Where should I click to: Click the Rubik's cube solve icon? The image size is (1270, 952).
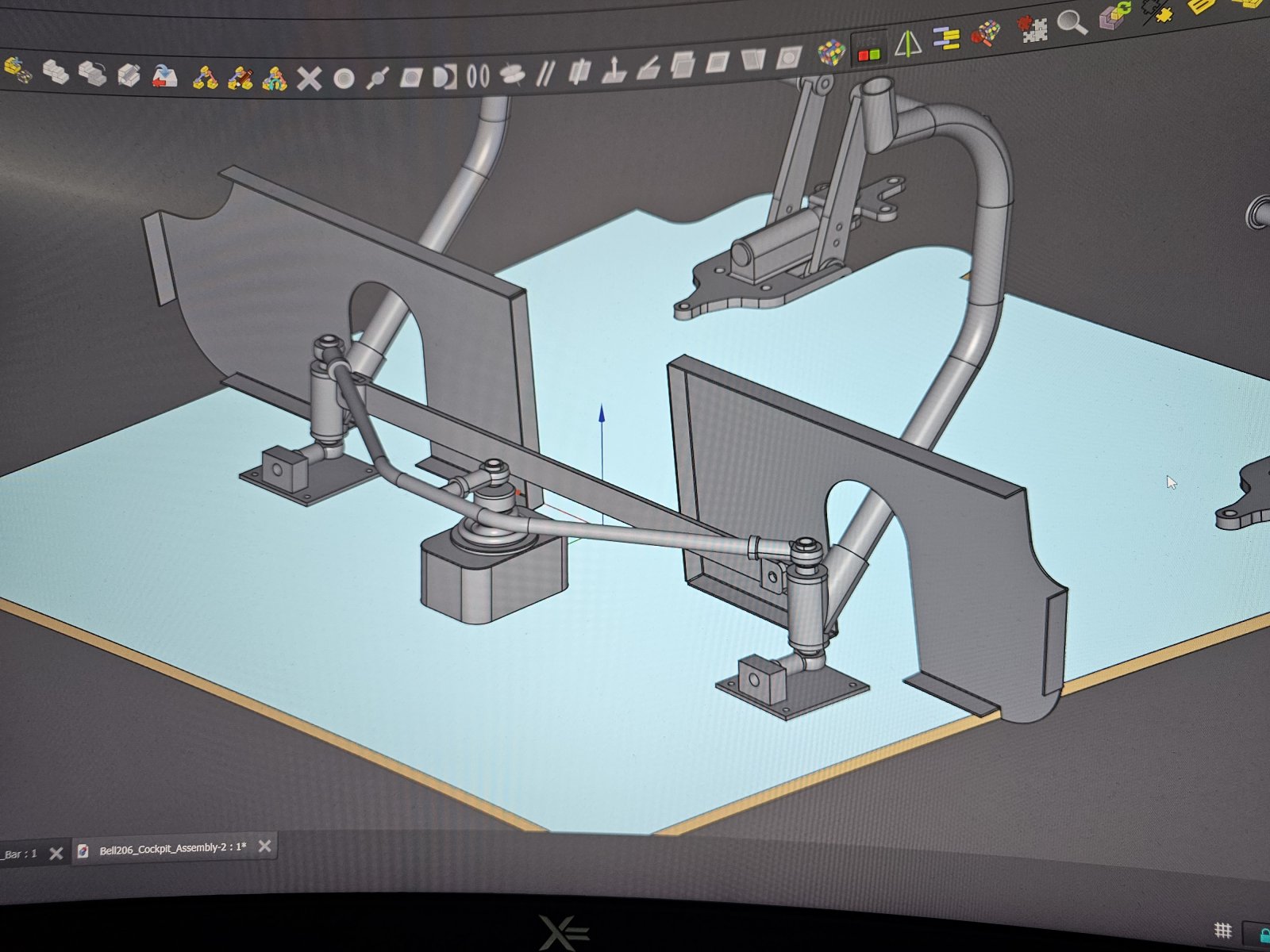[832, 54]
